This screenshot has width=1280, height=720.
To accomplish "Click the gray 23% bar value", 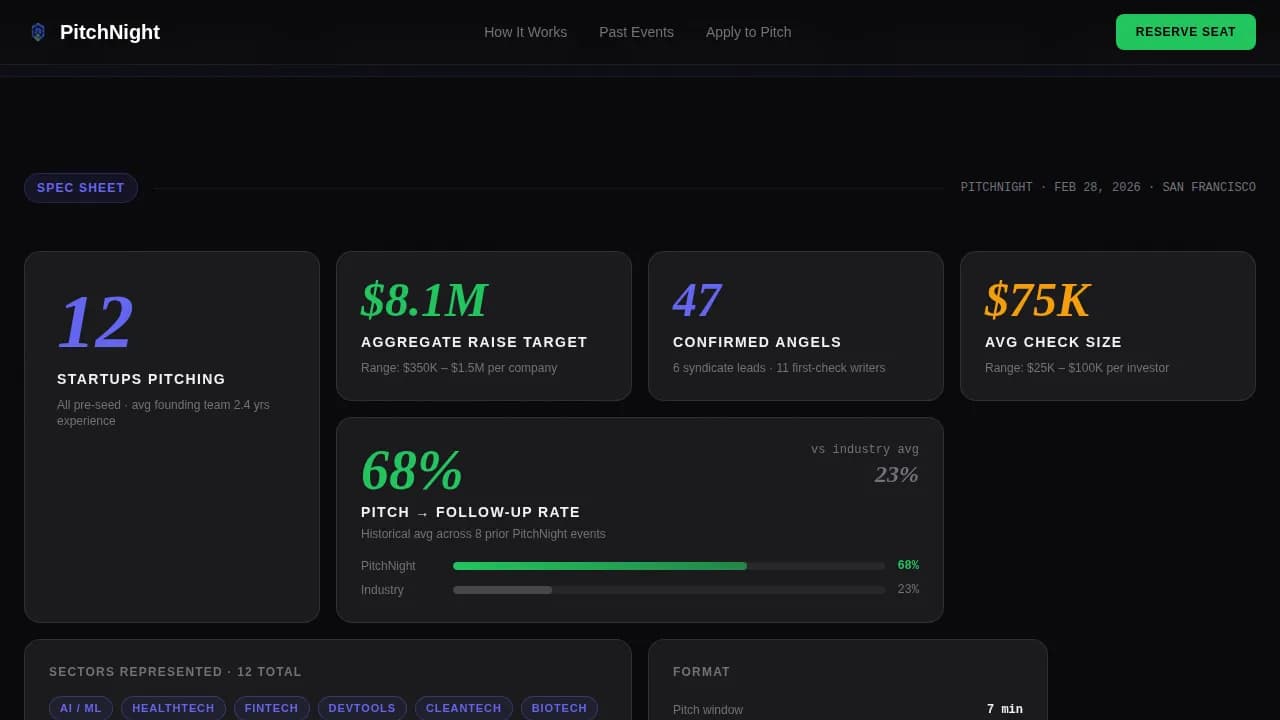I will (908, 590).
